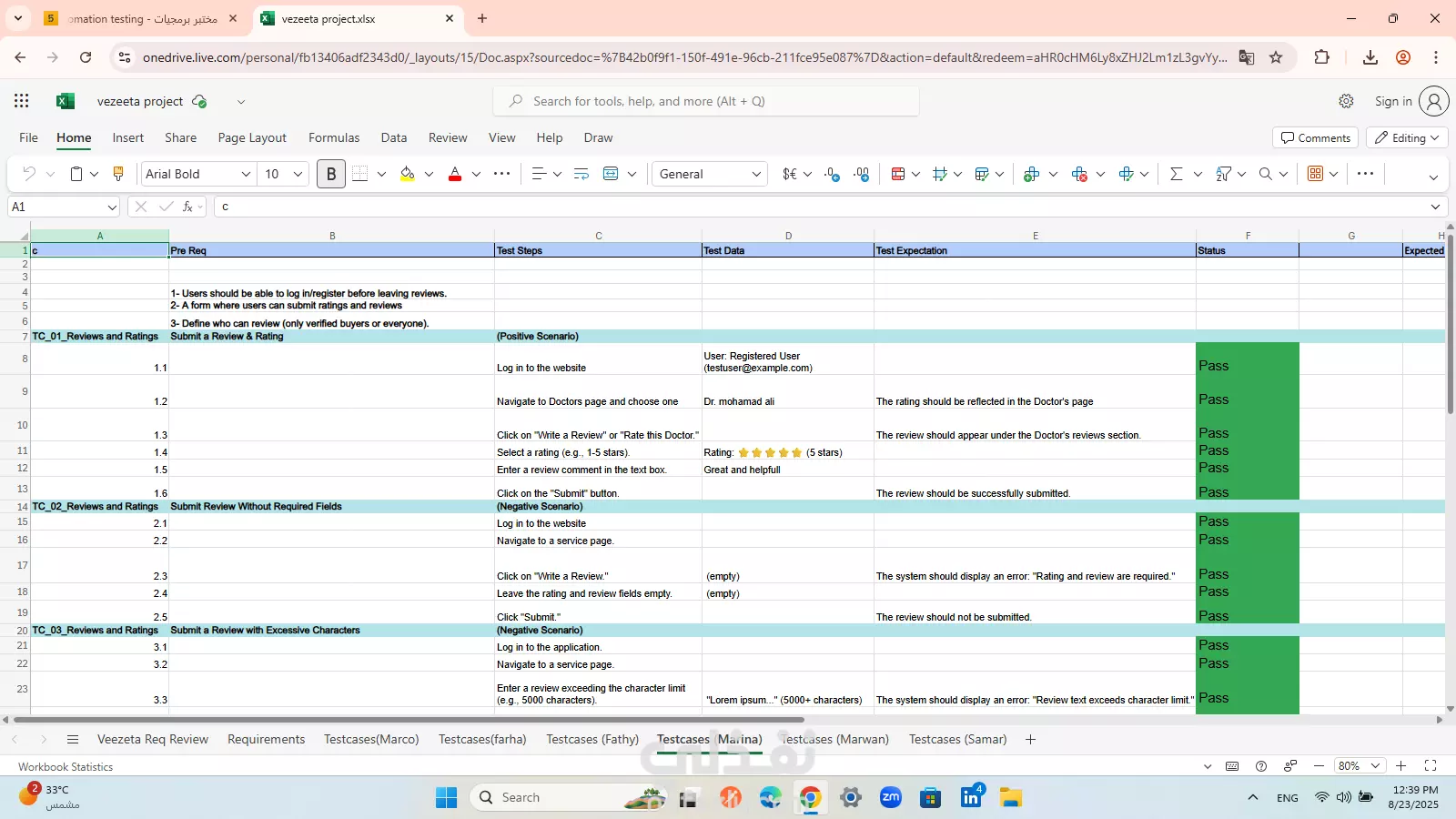This screenshot has width=1456, height=819.
Task: Click the Search for tools box
Action: coord(706,101)
